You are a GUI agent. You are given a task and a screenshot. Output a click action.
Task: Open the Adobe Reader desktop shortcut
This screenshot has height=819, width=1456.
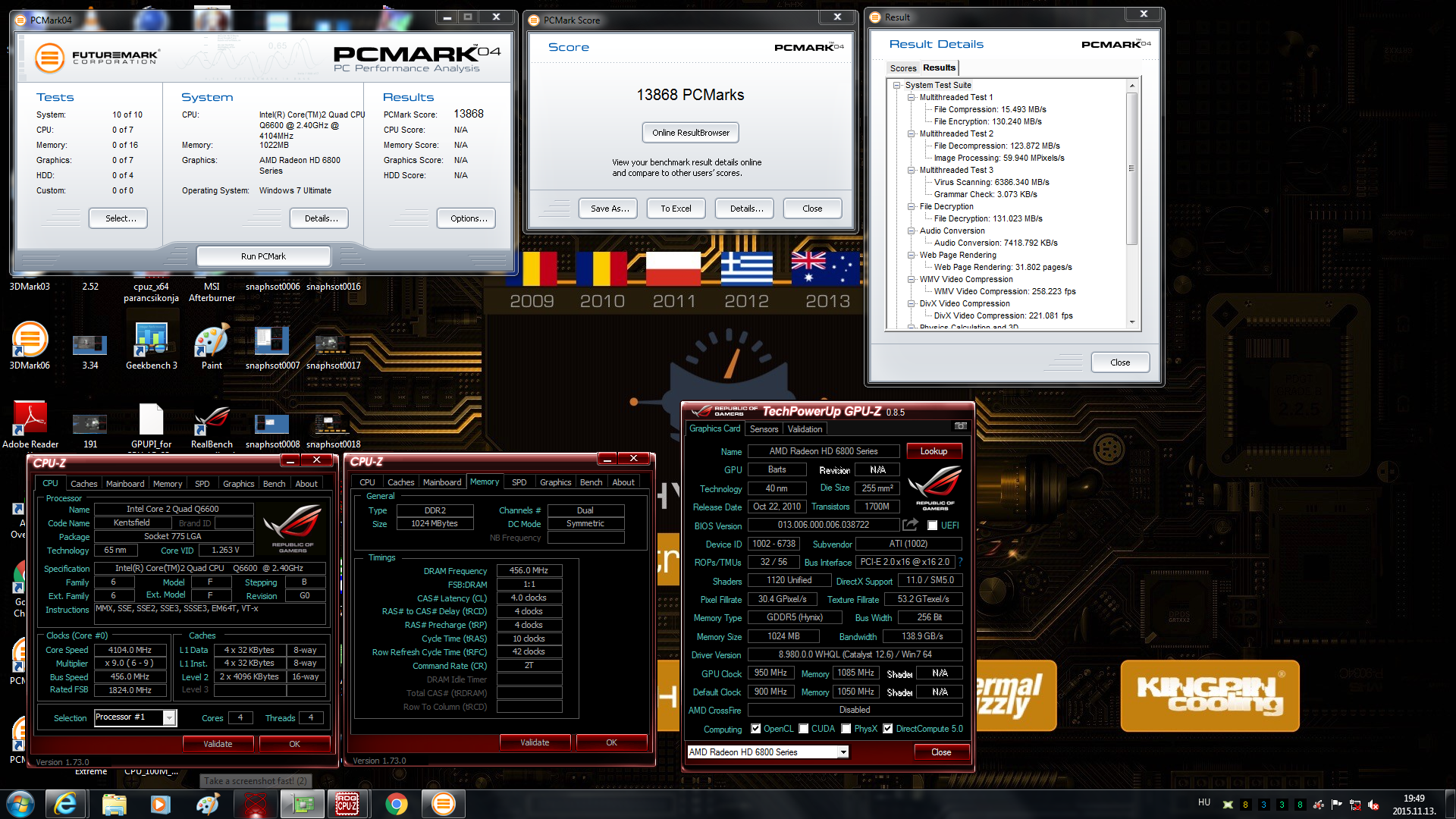(30, 425)
